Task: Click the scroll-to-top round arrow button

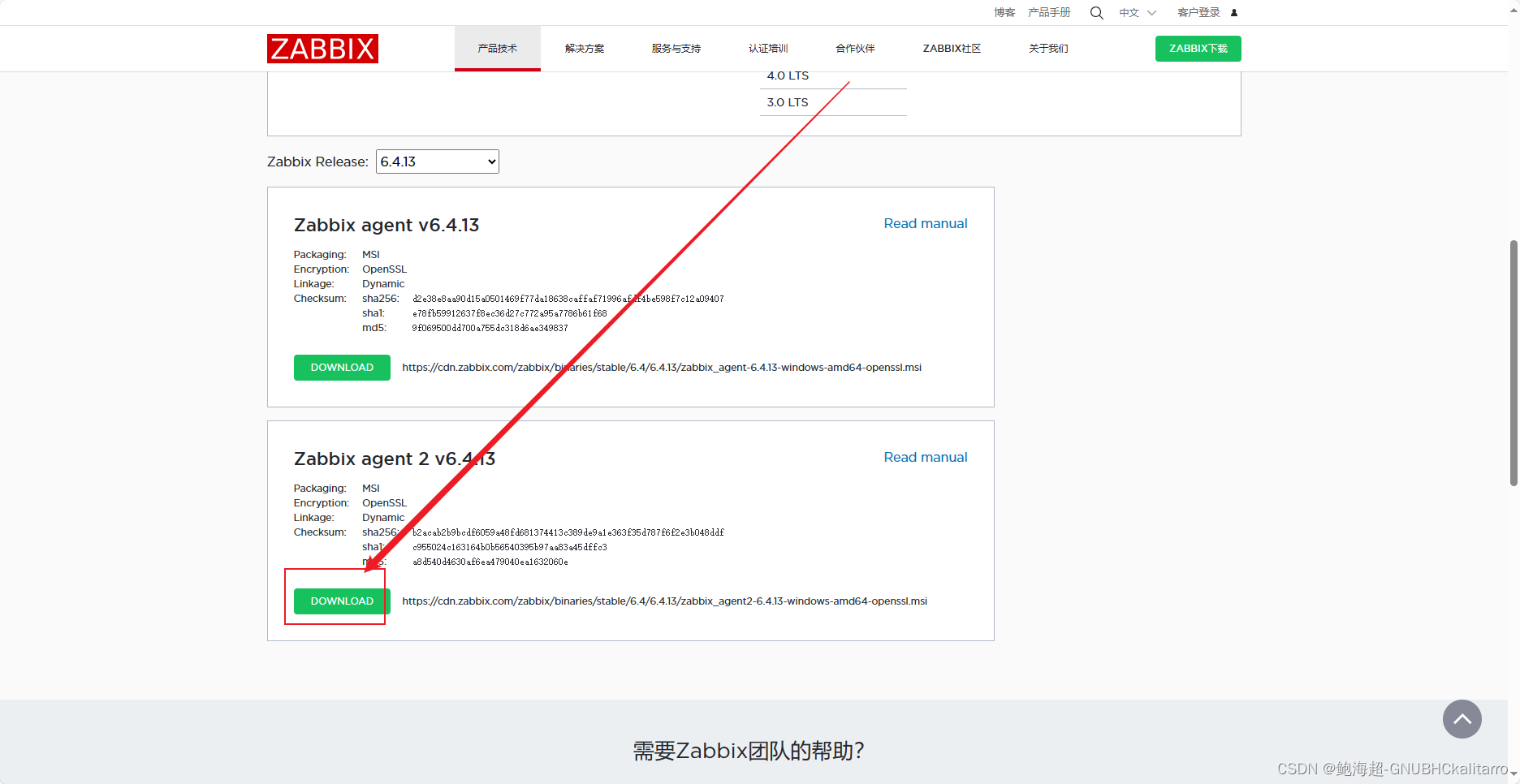Action: 1462,719
